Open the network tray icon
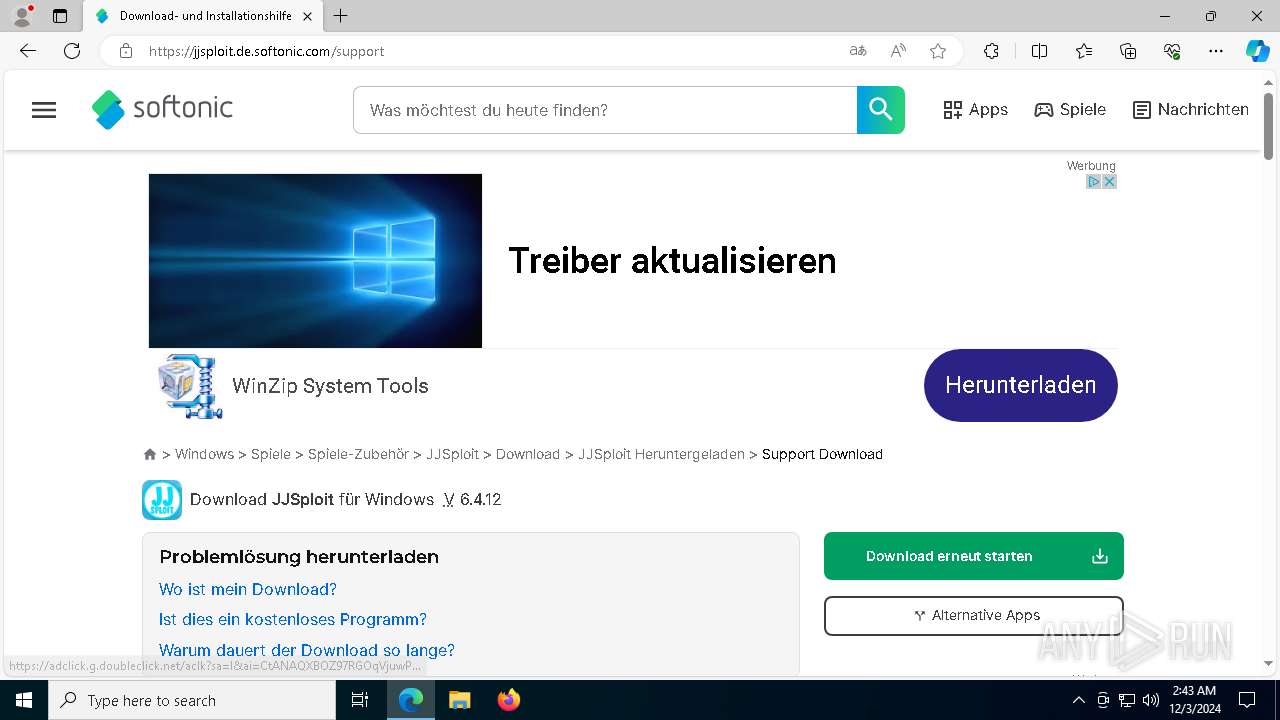Viewport: 1280px width, 720px height. (x=1127, y=700)
